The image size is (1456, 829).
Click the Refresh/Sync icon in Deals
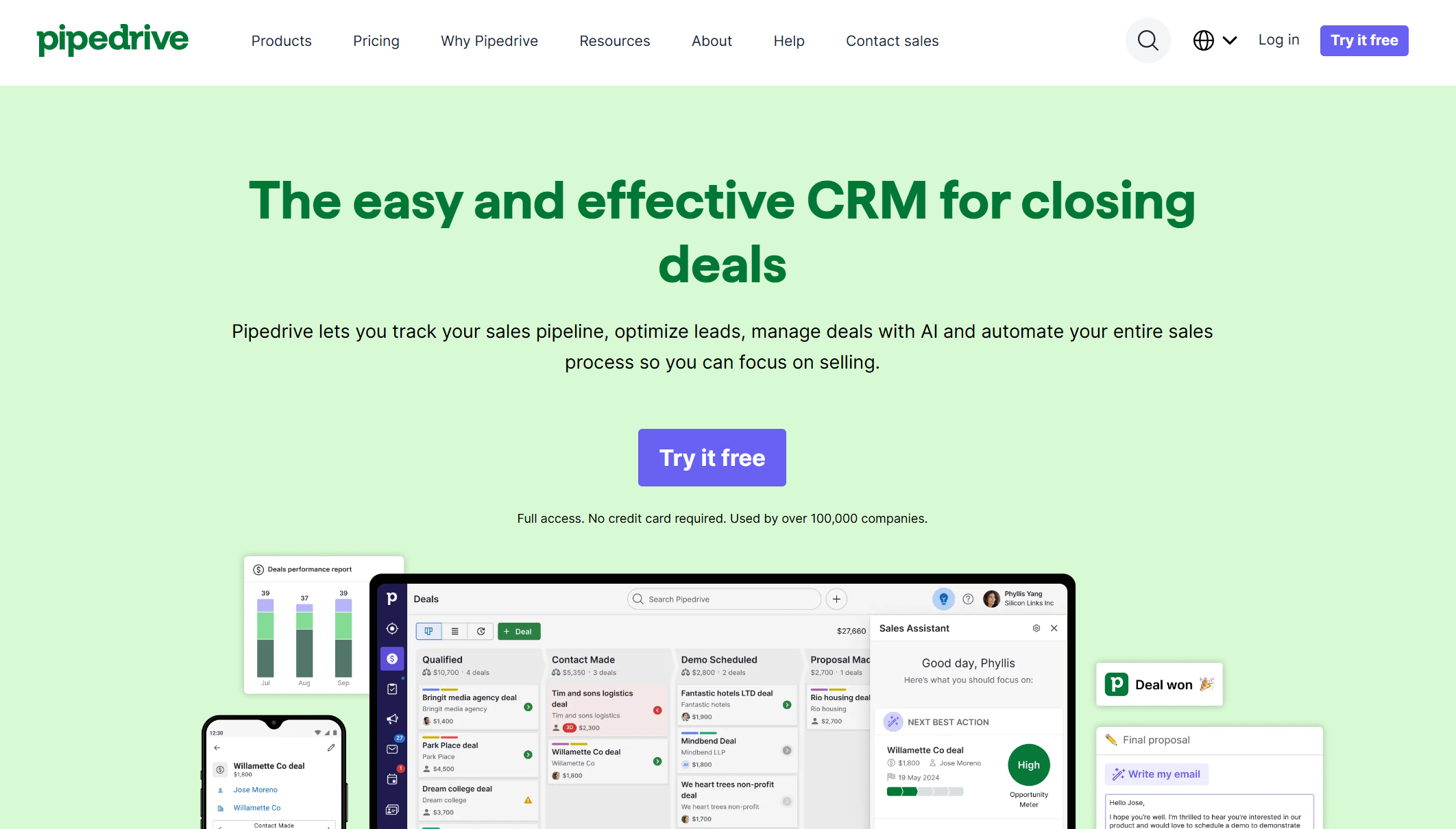(481, 631)
